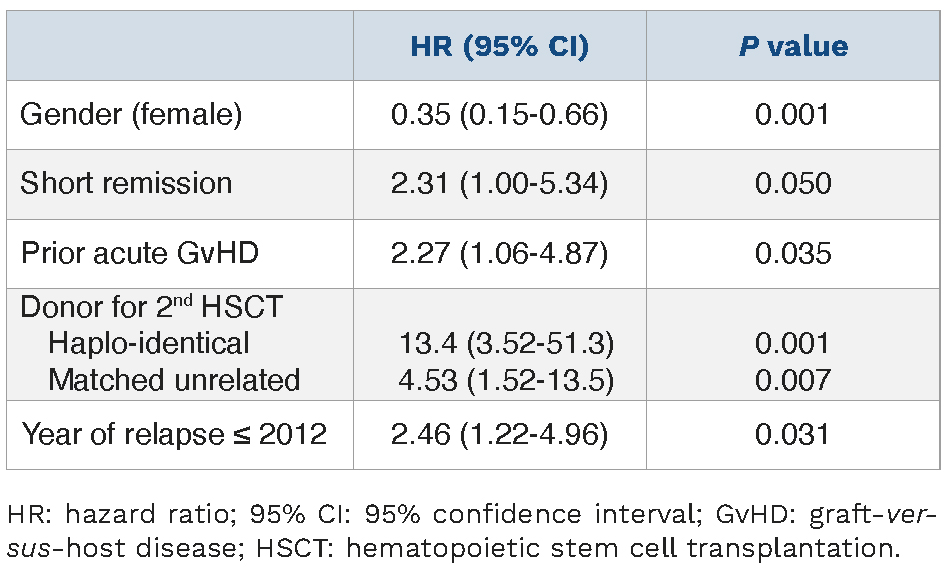Click the Donor for 2nd HSCT label
The height and width of the screenshot is (572, 947).
[x=151, y=307]
